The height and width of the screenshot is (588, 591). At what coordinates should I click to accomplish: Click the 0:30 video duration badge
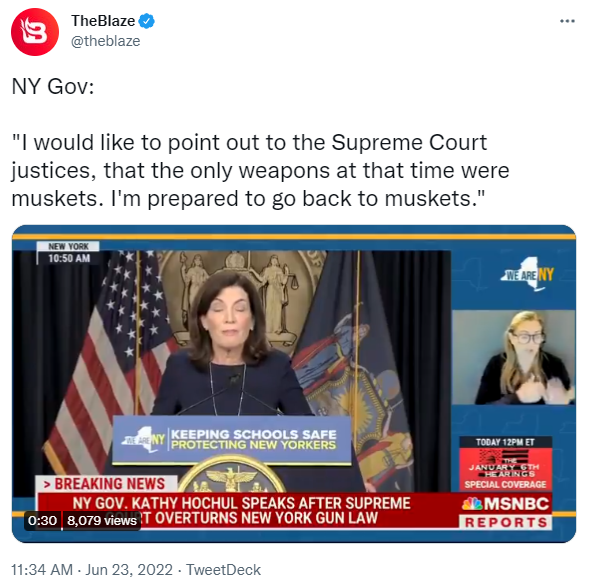pyautogui.click(x=42, y=521)
